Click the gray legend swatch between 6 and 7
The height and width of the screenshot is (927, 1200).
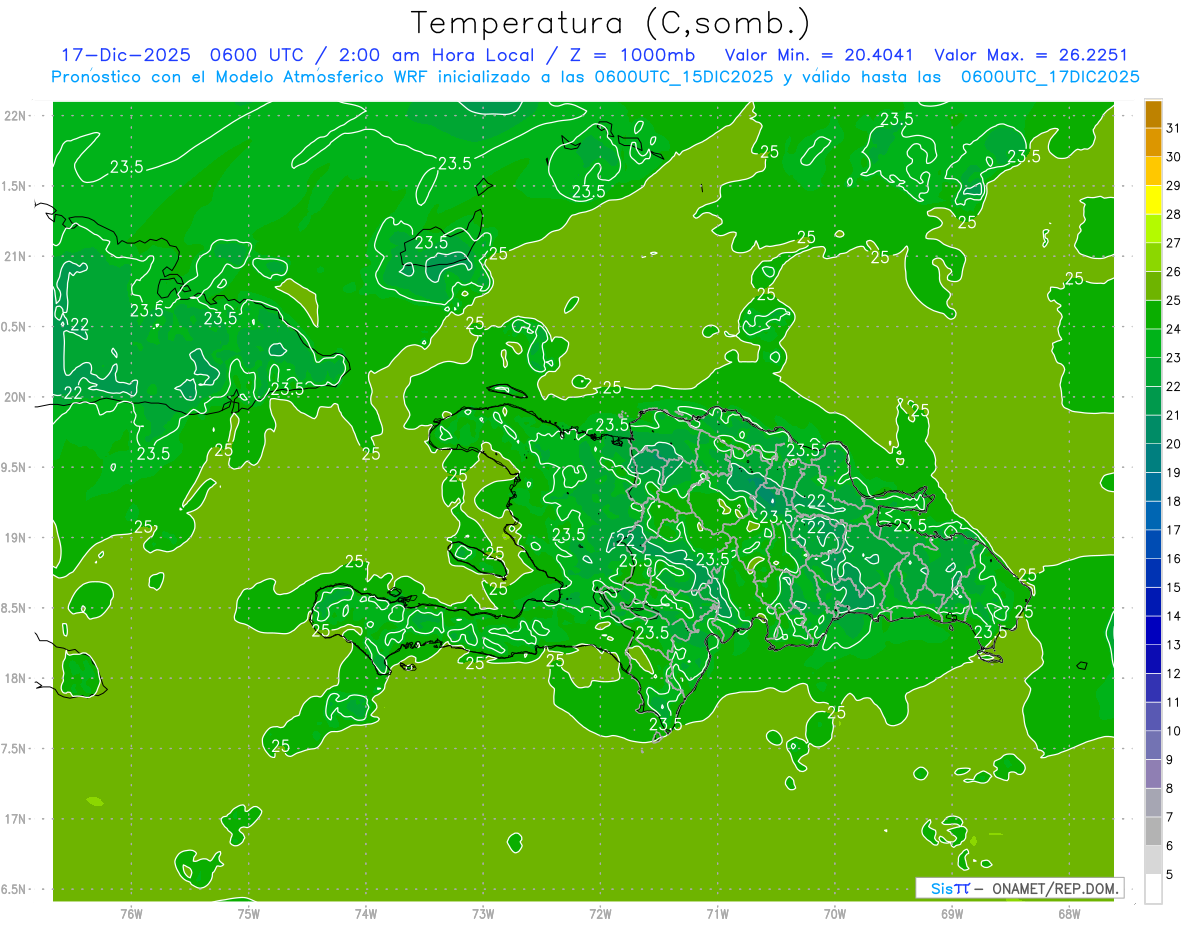click(x=1153, y=832)
